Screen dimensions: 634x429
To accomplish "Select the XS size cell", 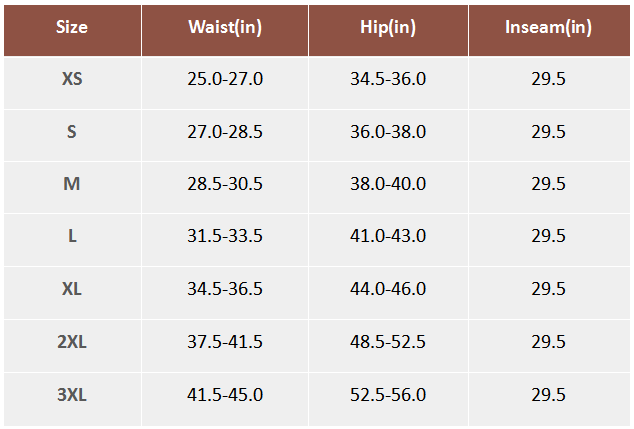I will click(72, 79).
